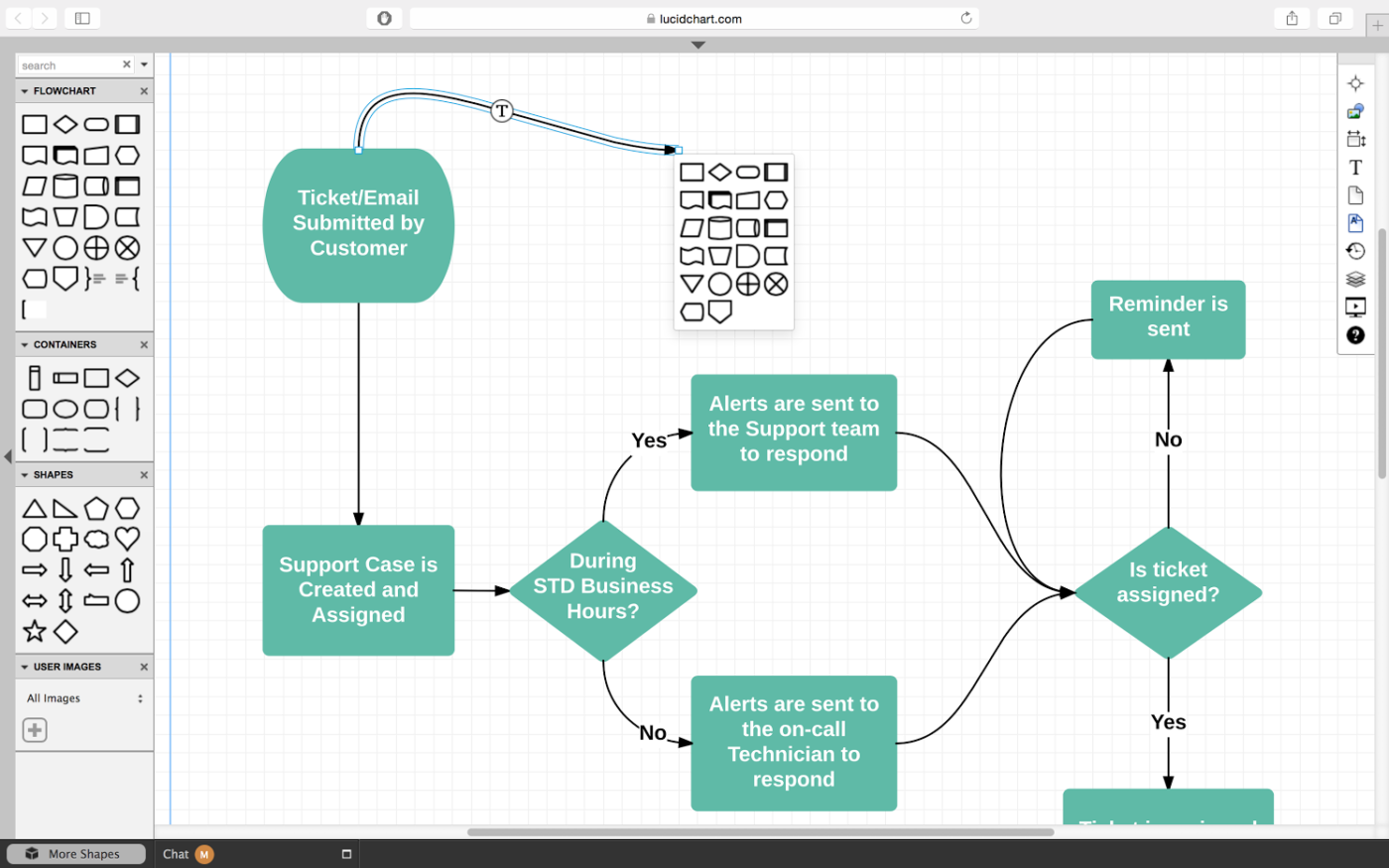Screen dimensions: 1389x868
Task: Pick the cylinder shape in the popup shape picker
Action: 720,228
